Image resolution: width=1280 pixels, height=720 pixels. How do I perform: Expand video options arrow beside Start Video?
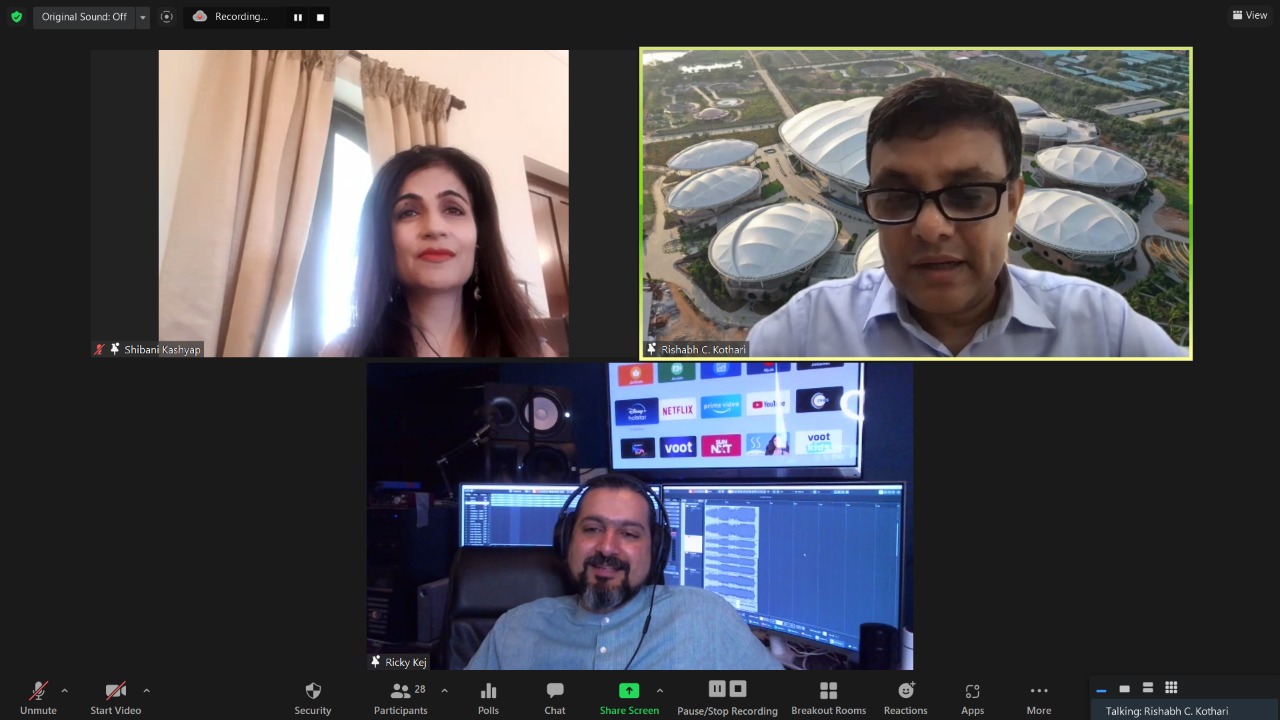click(146, 690)
